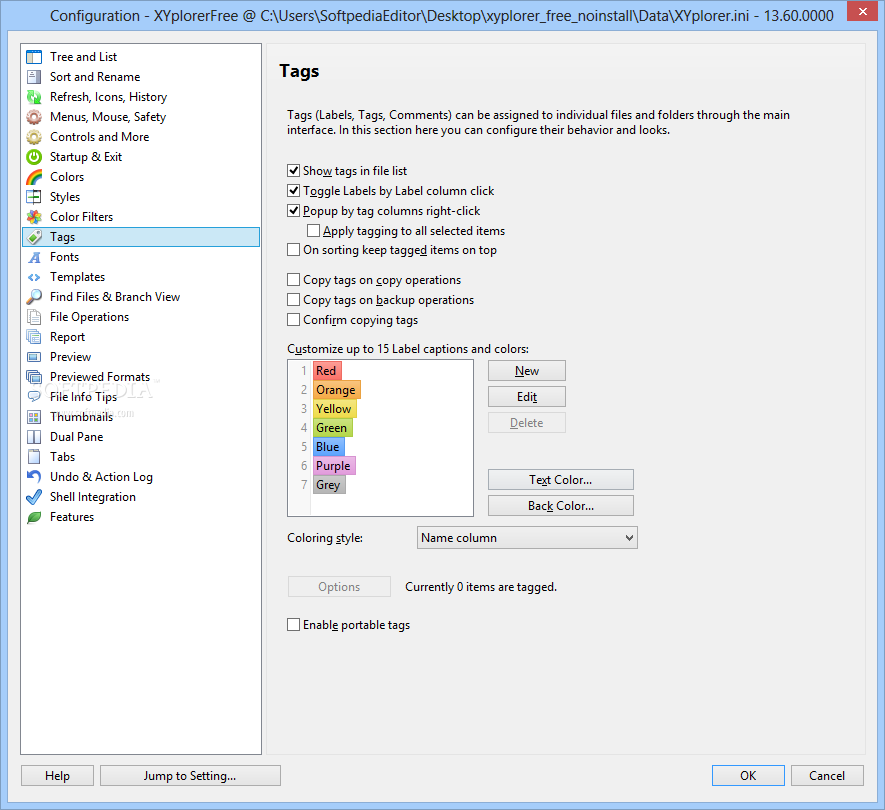Select the Orange label swatch
This screenshot has height=810, width=885.
click(336, 390)
